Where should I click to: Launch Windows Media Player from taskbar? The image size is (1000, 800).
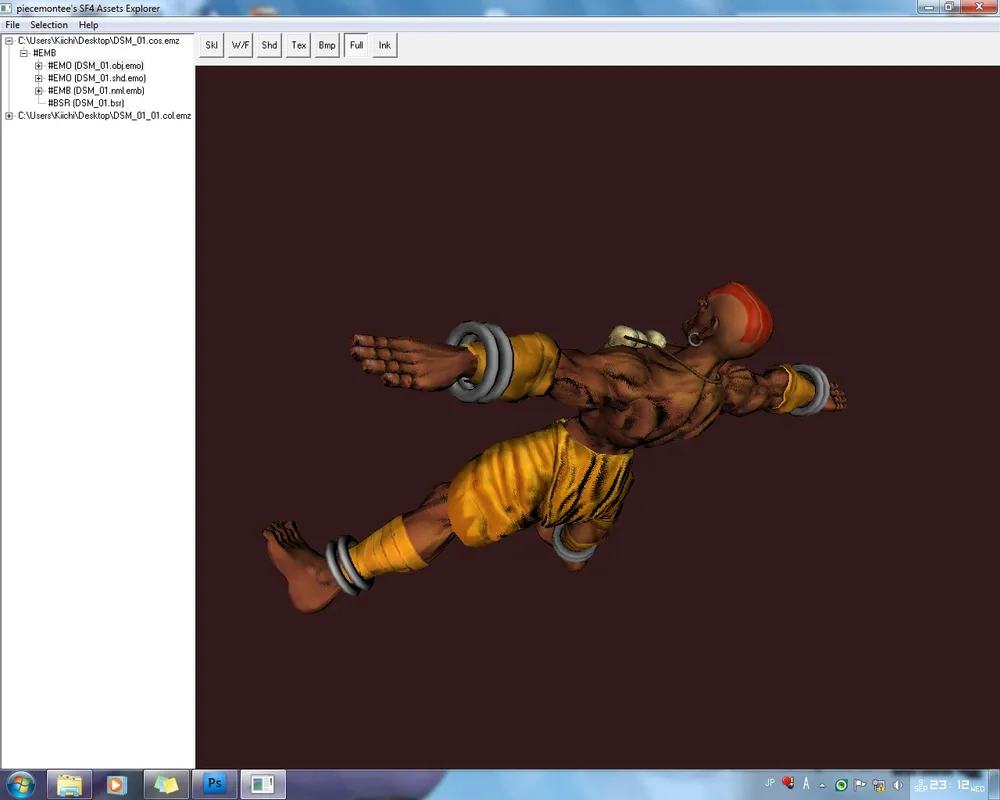[117, 784]
